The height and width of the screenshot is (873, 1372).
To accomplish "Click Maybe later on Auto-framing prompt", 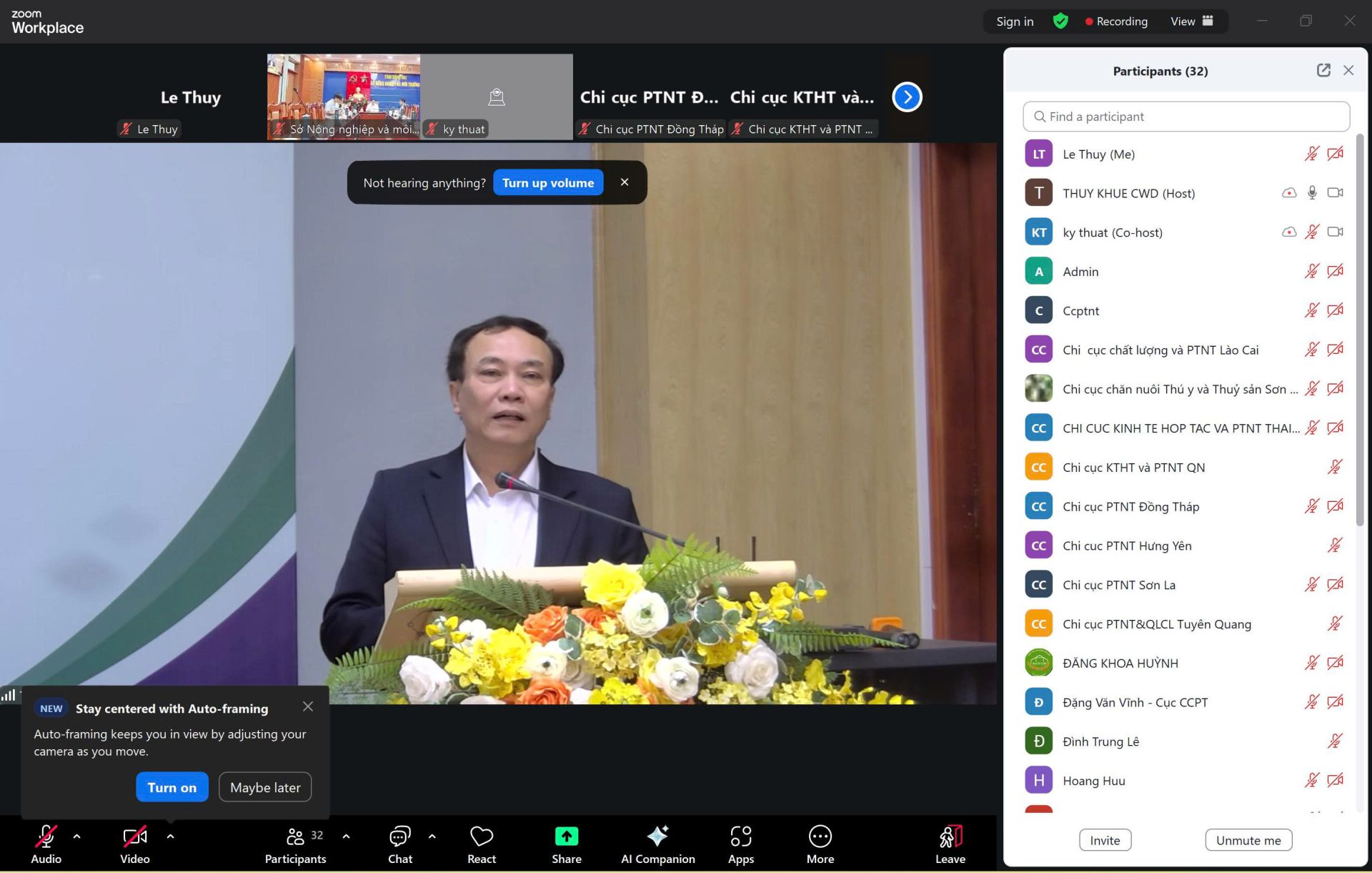I will (x=265, y=787).
